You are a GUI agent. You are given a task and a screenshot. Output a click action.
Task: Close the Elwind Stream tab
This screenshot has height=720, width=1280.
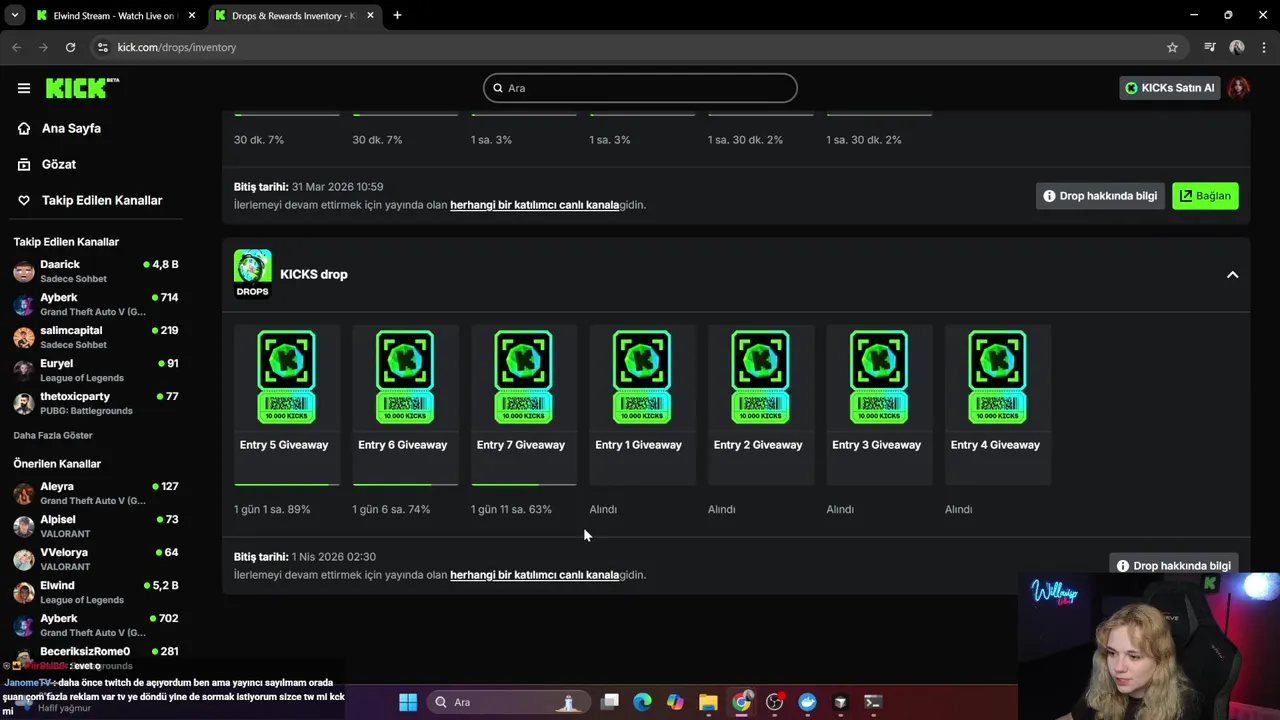(192, 15)
